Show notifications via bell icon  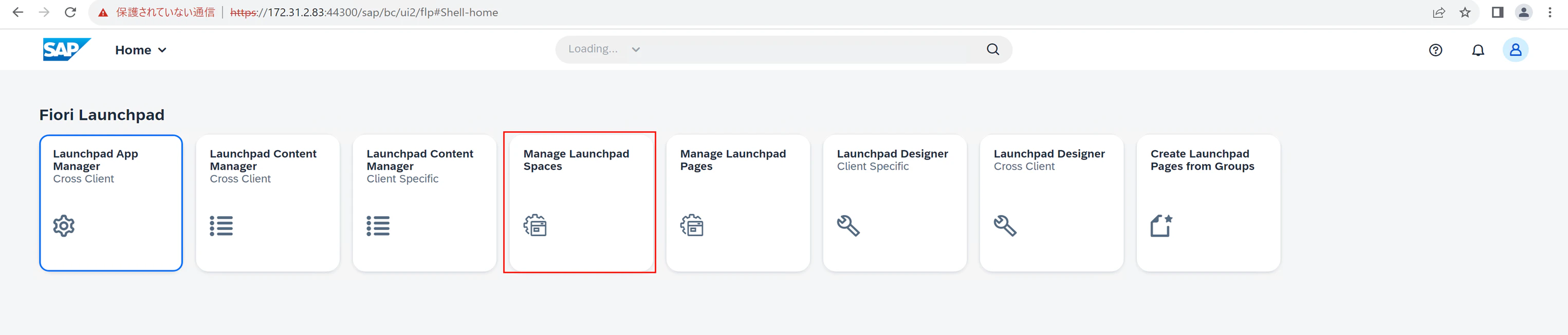coord(1478,50)
